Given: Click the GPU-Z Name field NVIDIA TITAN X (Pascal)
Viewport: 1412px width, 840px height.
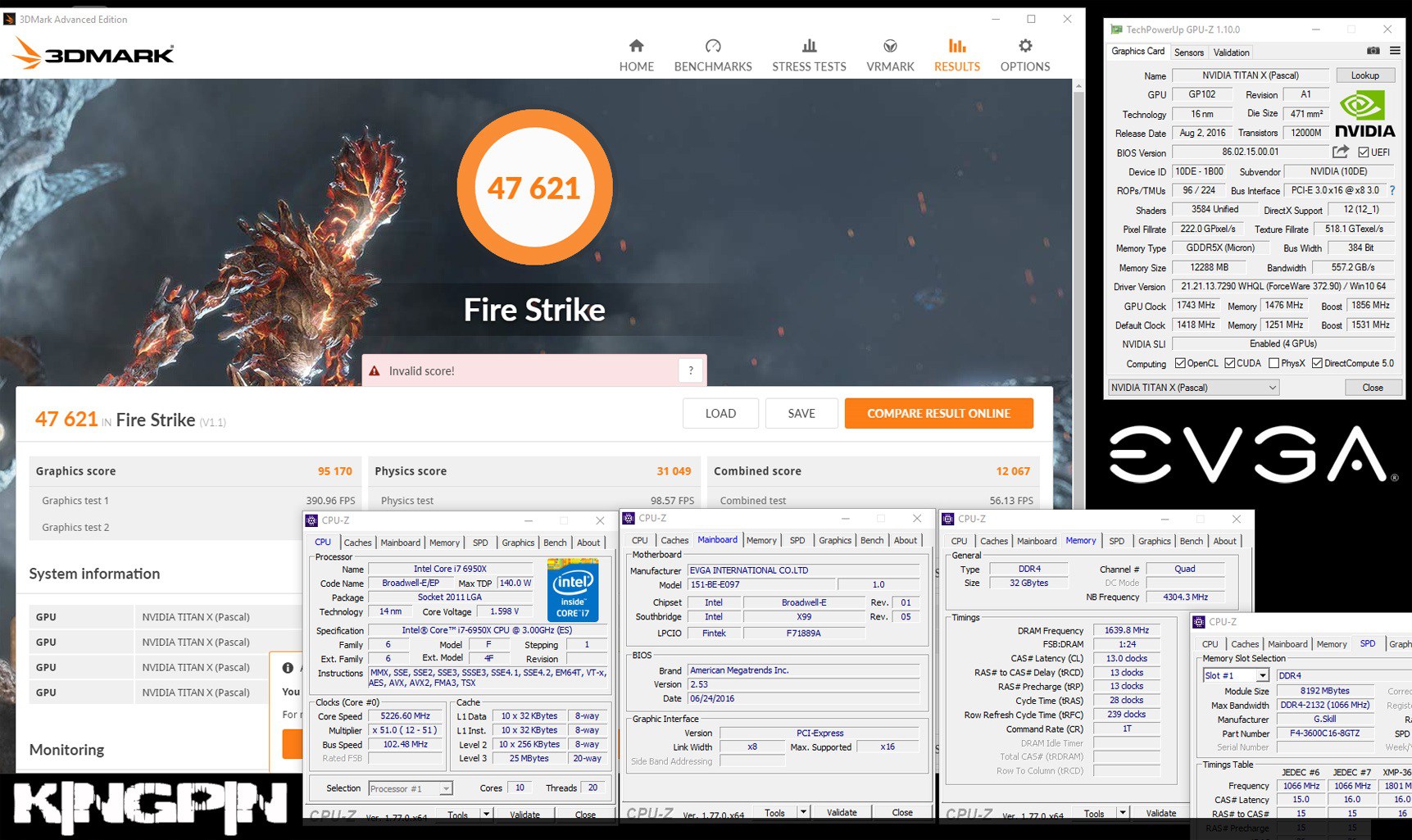Looking at the screenshot, I should pyautogui.click(x=1251, y=75).
